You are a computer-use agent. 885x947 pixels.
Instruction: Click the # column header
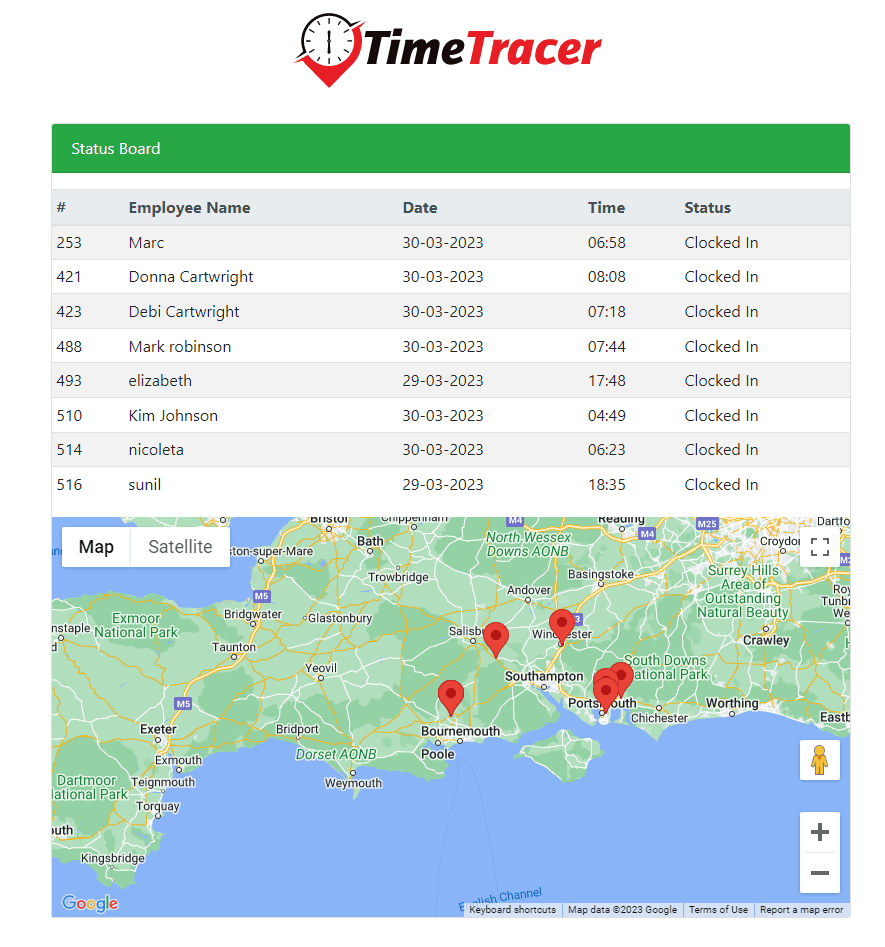[61, 208]
